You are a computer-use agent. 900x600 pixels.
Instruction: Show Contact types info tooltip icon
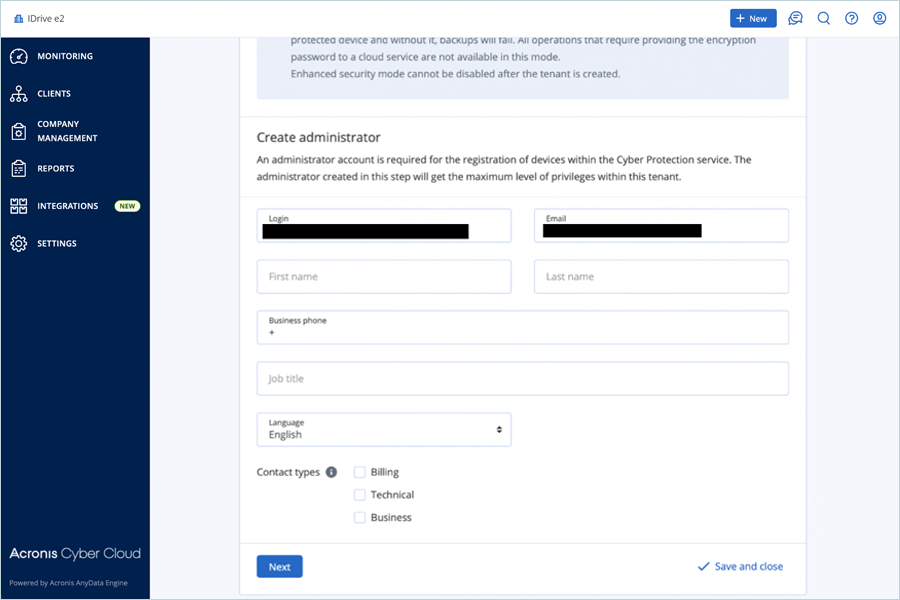coord(331,472)
